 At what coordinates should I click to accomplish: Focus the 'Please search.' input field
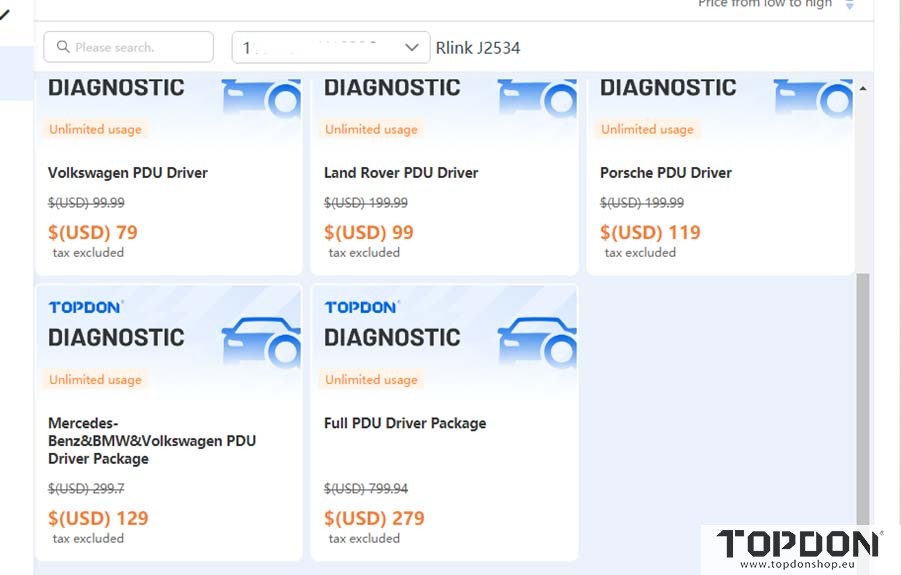(x=128, y=47)
